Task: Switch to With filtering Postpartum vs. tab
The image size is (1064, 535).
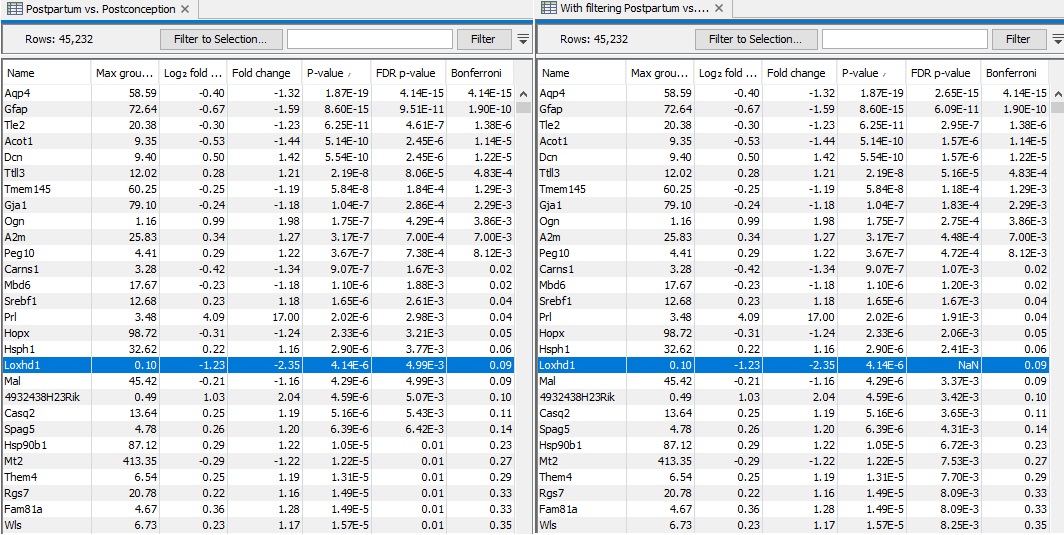Action: coord(634,9)
